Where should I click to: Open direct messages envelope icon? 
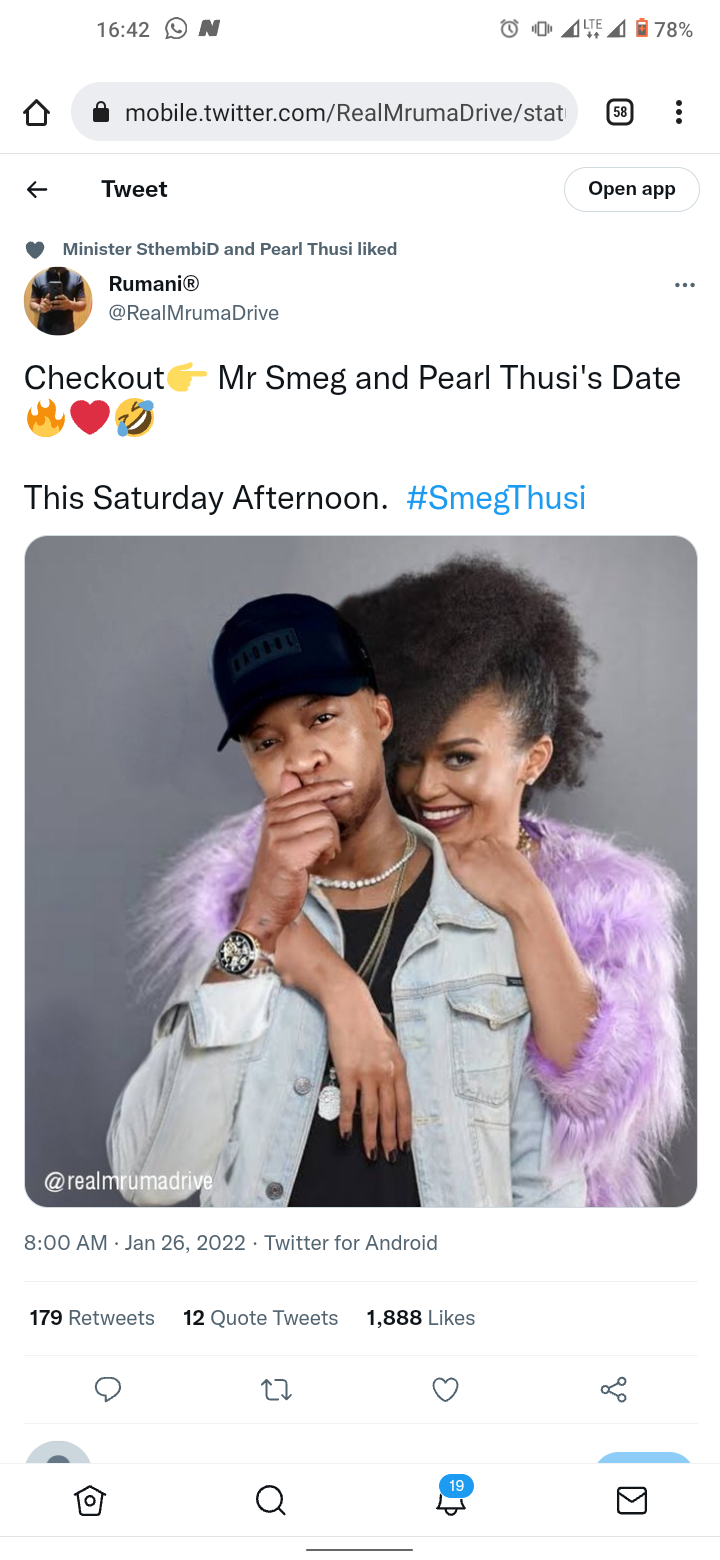coord(631,1500)
